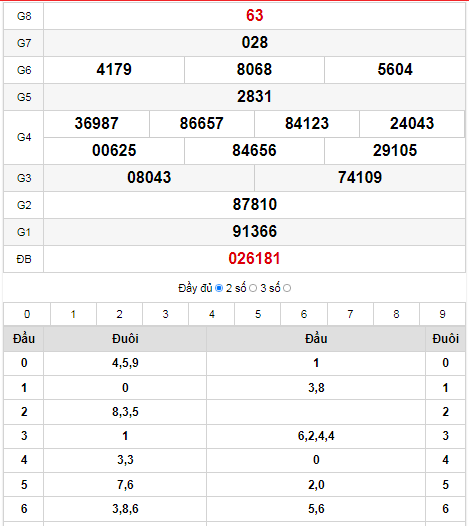Viewport: 469px width, 526px height.
Task: Select the '2 số' radio option
Action: click(253, 288)
